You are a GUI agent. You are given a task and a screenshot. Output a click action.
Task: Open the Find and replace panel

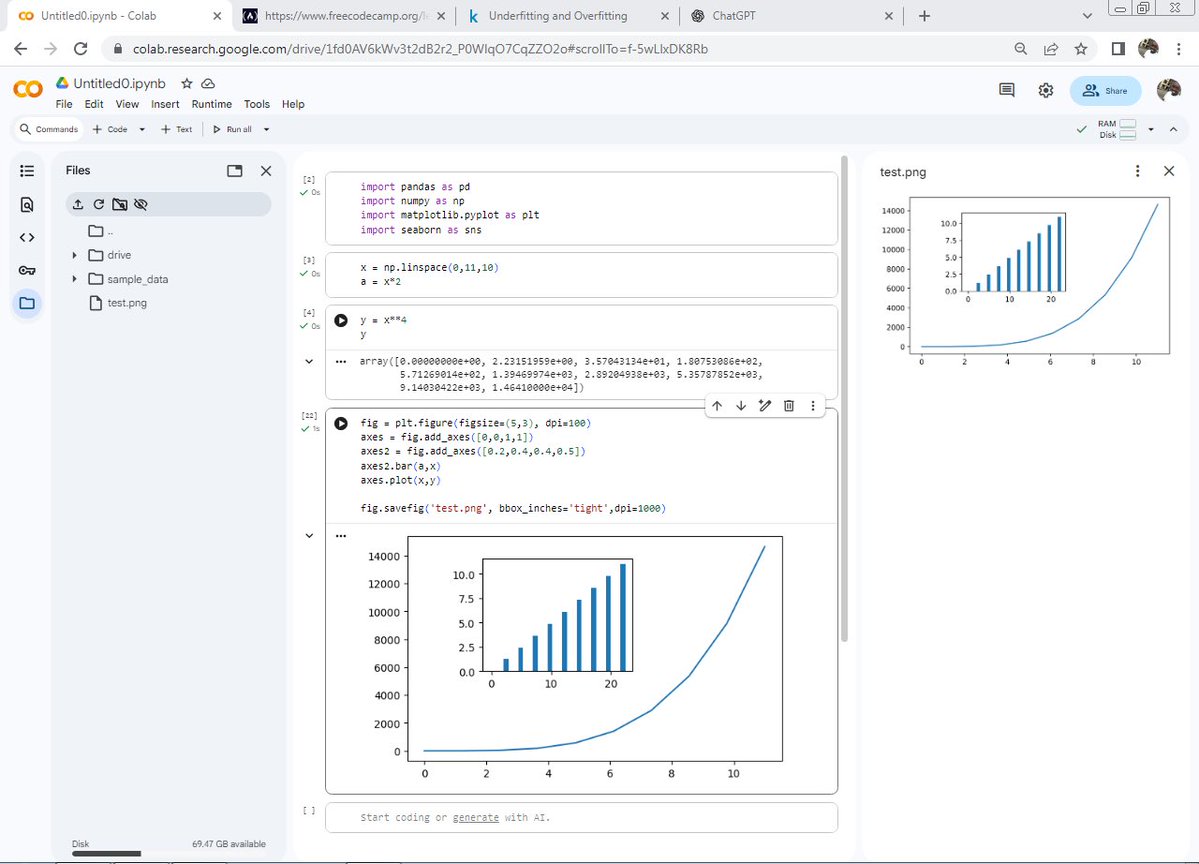[x=27, y=204]
